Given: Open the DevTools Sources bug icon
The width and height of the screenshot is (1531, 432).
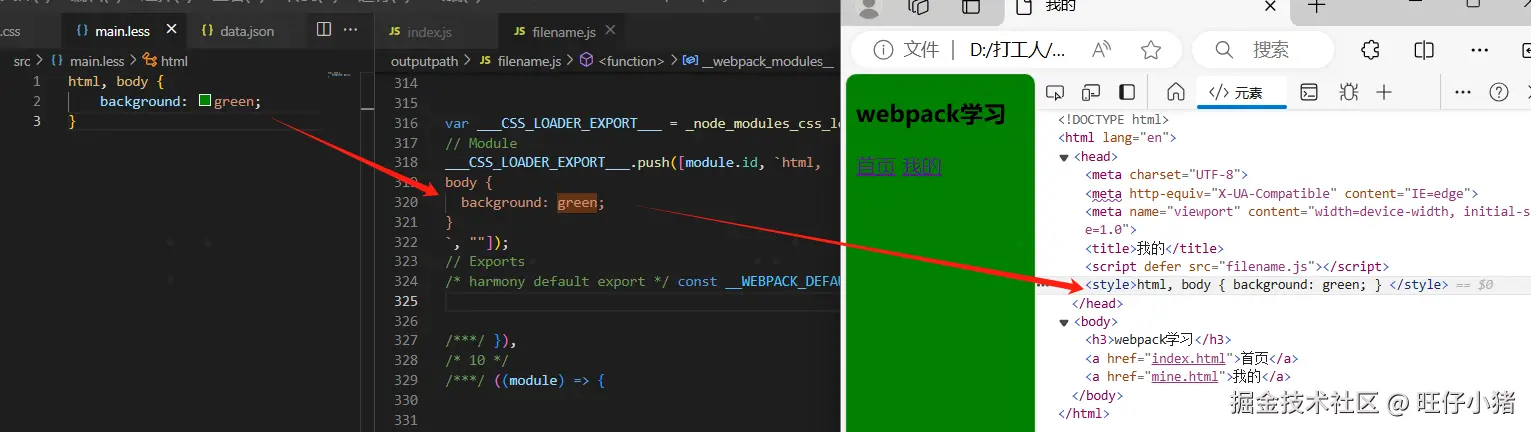Looking at the screenshot, I should pos(1349,92).
